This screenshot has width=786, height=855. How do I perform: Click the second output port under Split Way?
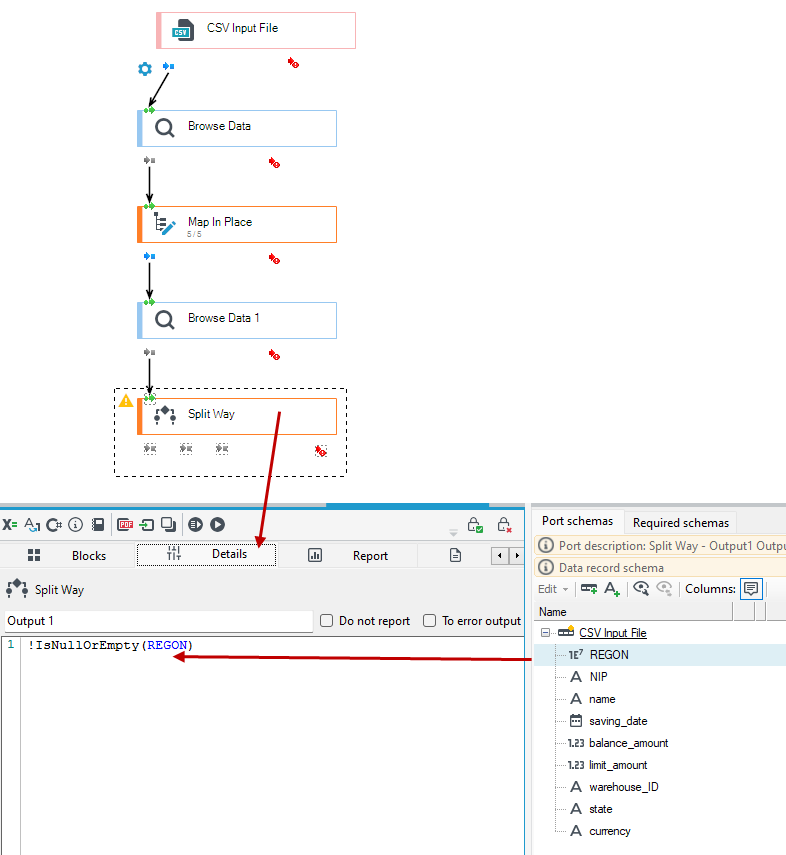pos(186,449)
